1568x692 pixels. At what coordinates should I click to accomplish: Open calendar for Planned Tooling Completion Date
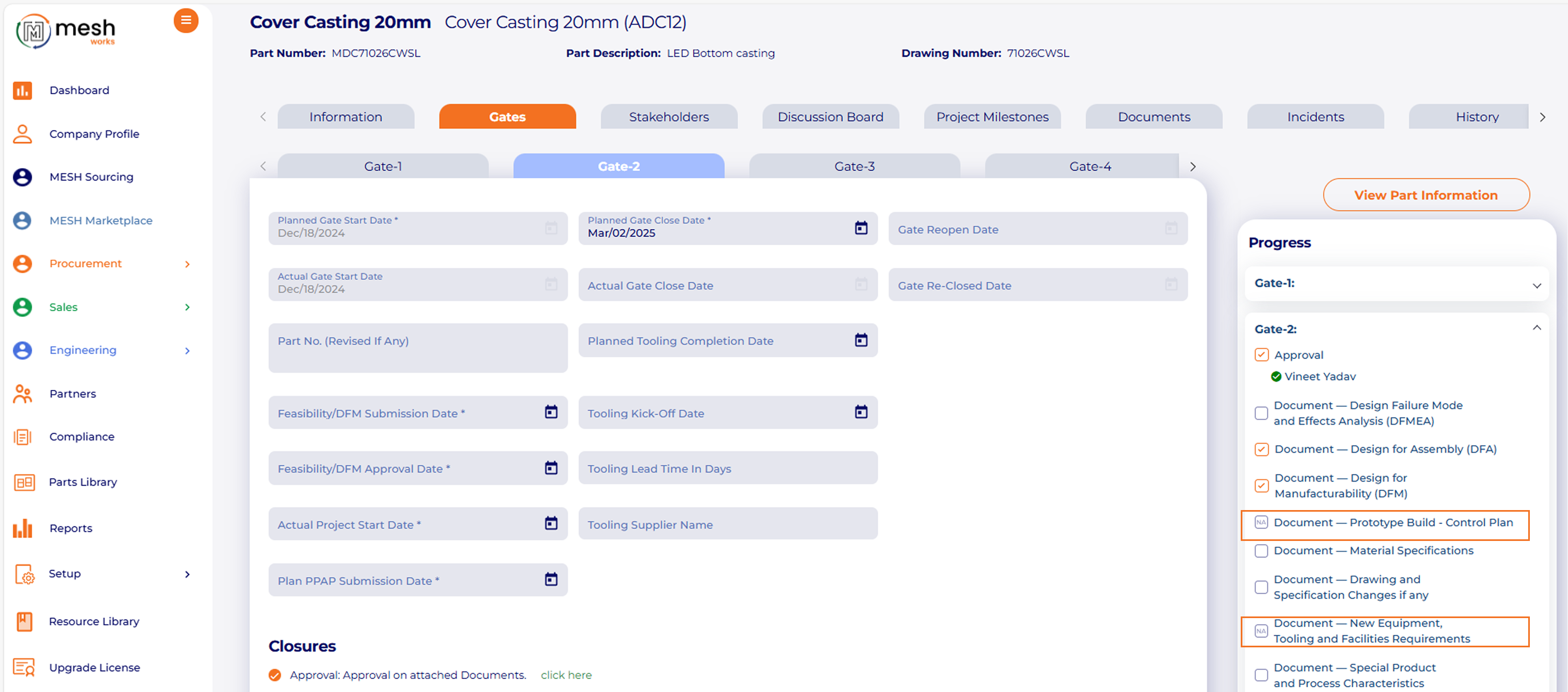(x=861, y=340)
